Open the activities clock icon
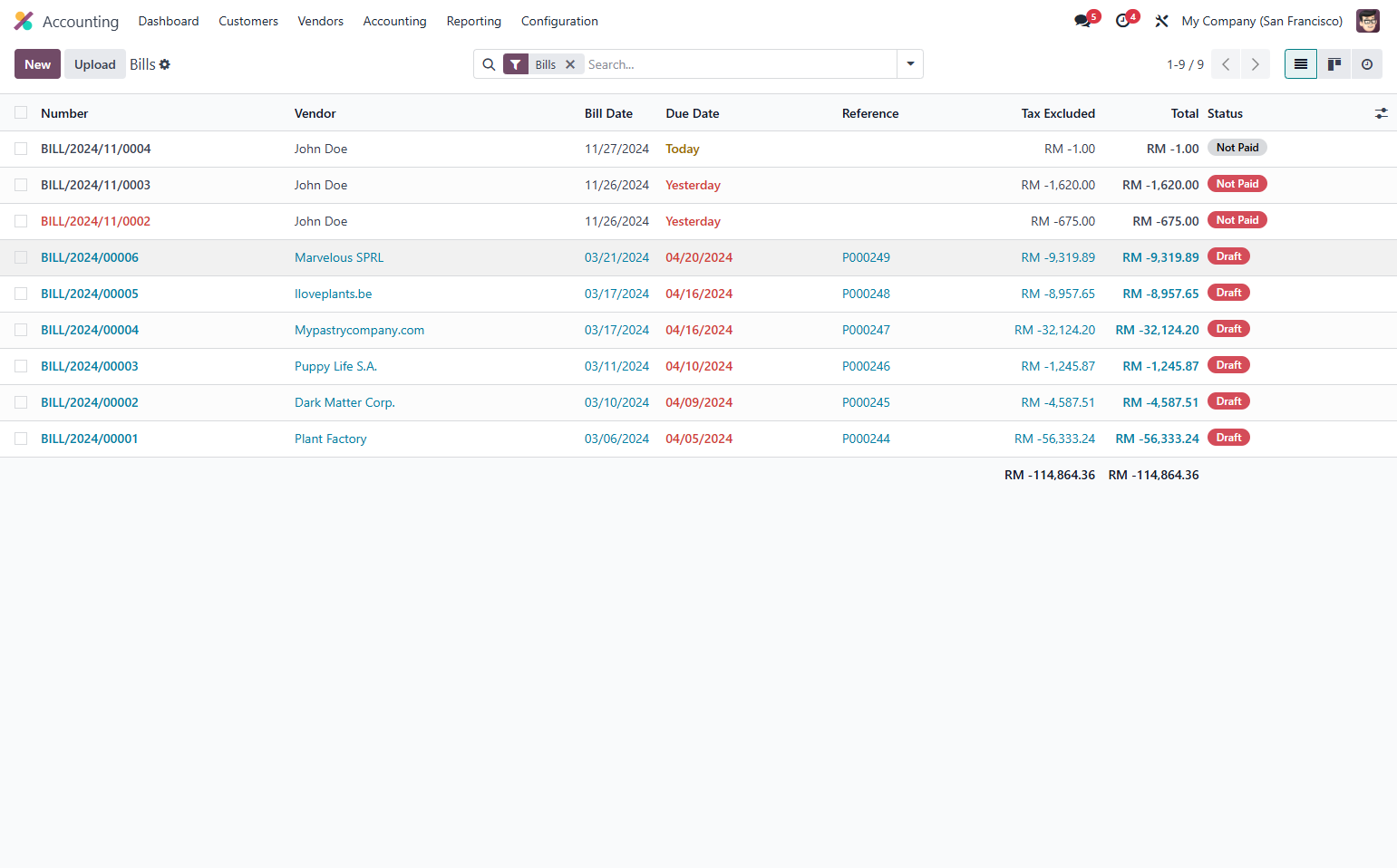The width and height of the screenshot is (1397, 868). 1122,21
